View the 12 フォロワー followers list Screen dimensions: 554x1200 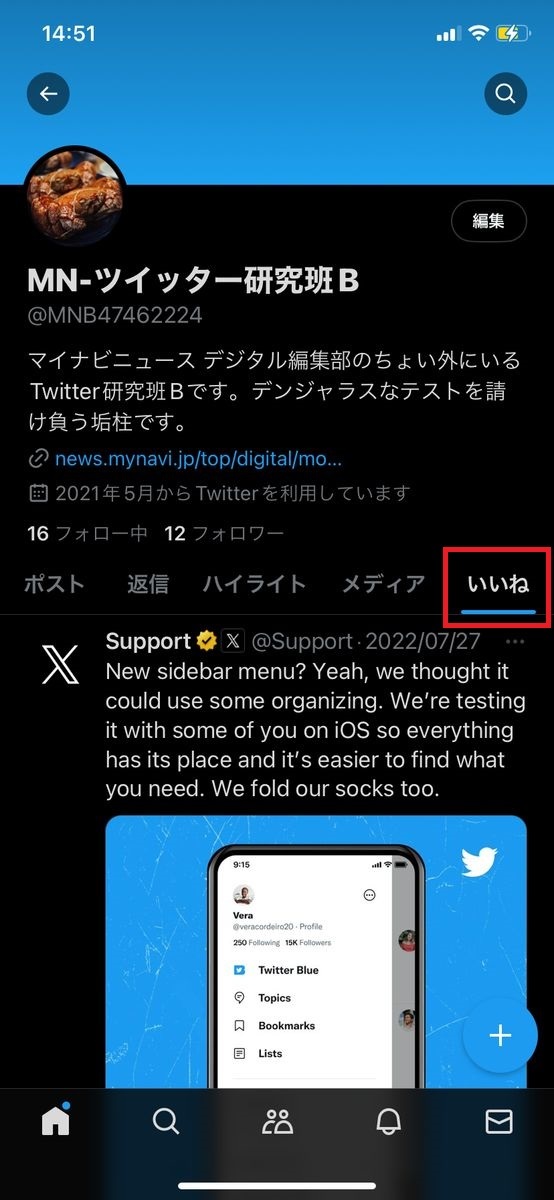[224, 533]
